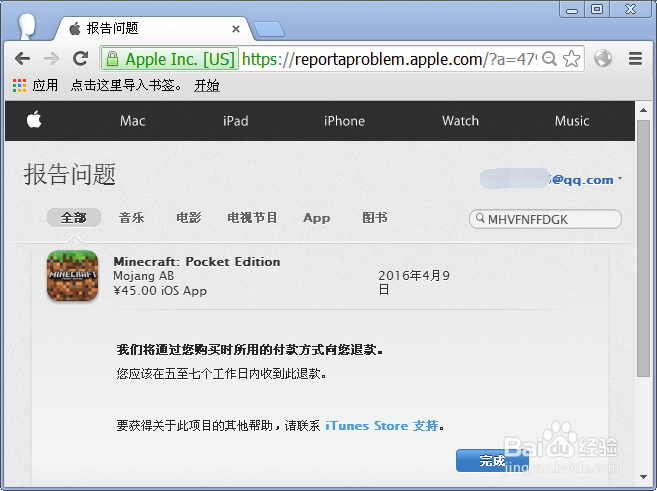
Task: Select the 报告问题 browser tab
Action: pyautogui.click(x=153, y=28)
